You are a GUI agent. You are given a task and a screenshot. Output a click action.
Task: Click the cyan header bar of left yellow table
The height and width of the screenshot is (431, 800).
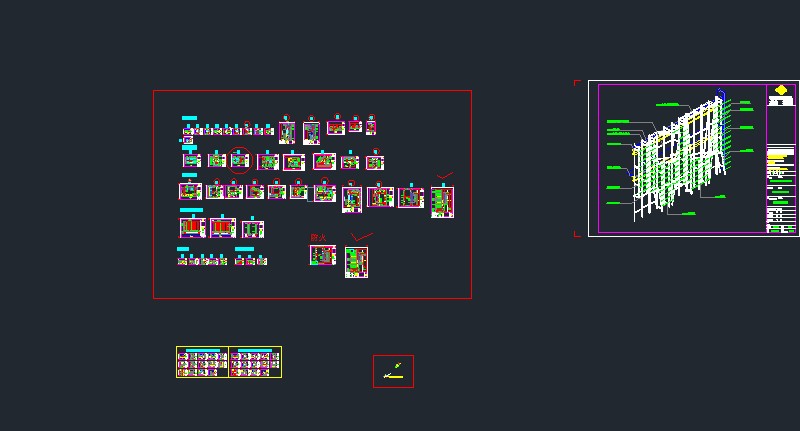203,351
